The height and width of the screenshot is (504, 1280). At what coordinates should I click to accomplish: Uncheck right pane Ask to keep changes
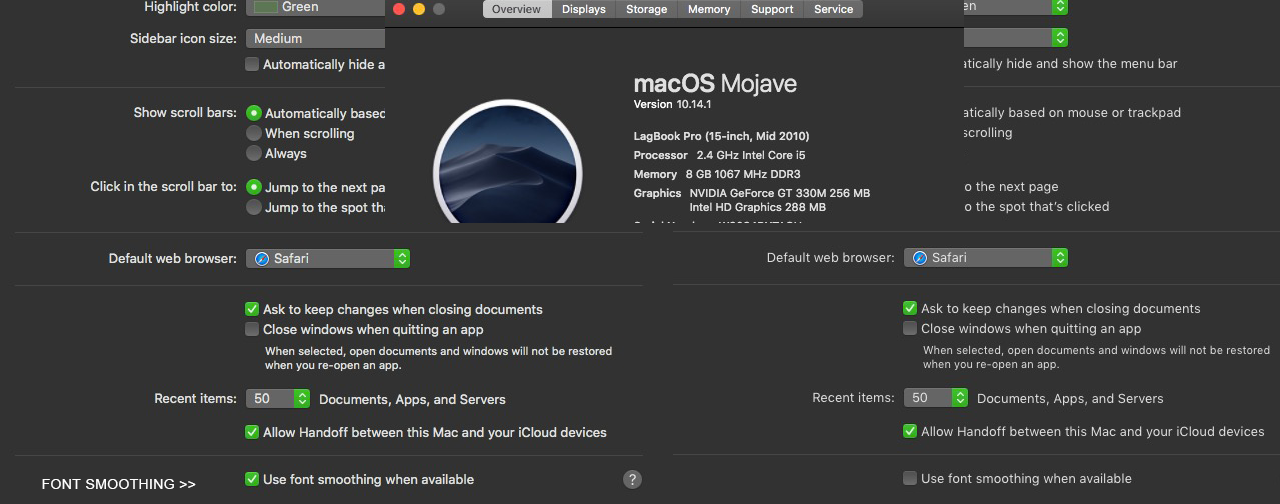click(x=910, y=308)
